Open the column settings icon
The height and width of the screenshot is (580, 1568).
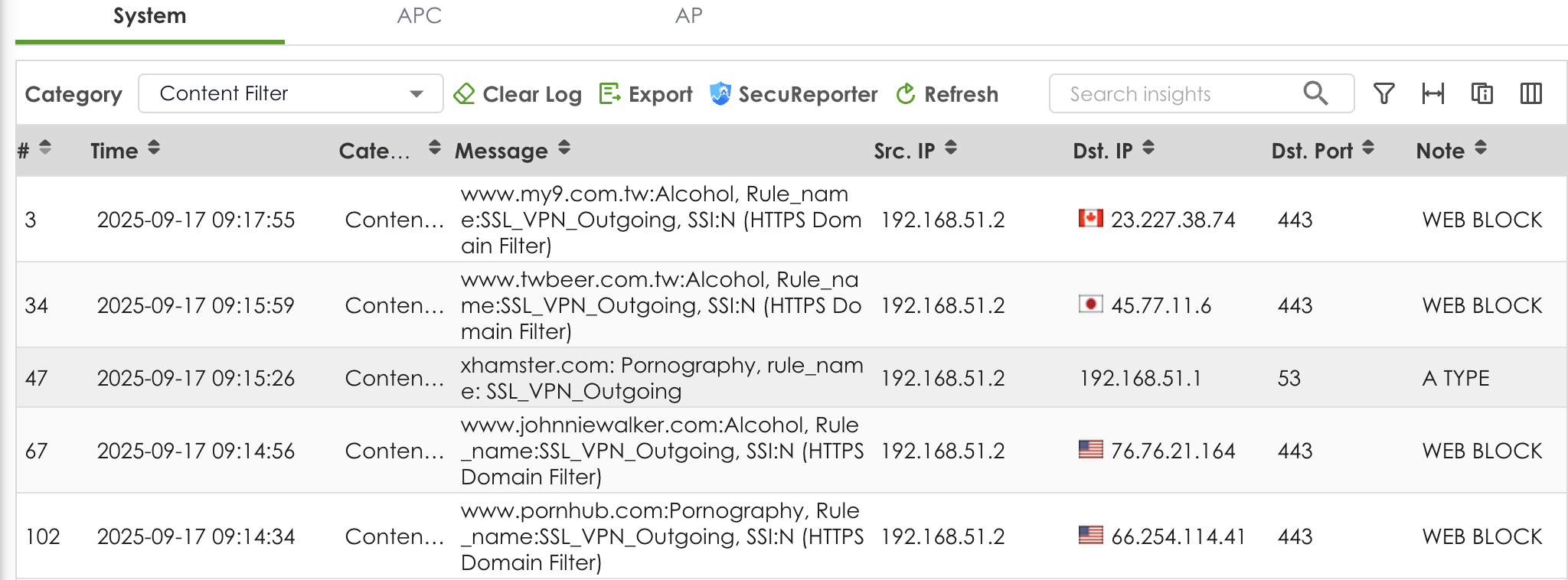[x=1530, y=93]
